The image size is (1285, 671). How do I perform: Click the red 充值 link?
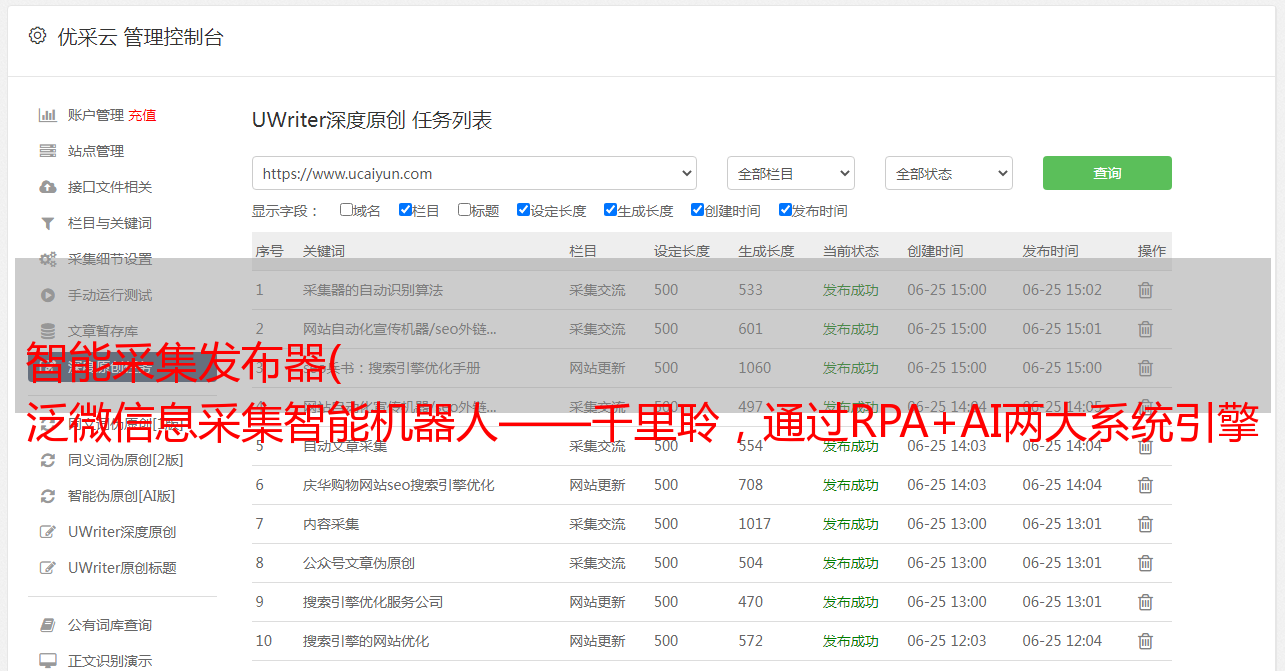click(x=142, y=115)
